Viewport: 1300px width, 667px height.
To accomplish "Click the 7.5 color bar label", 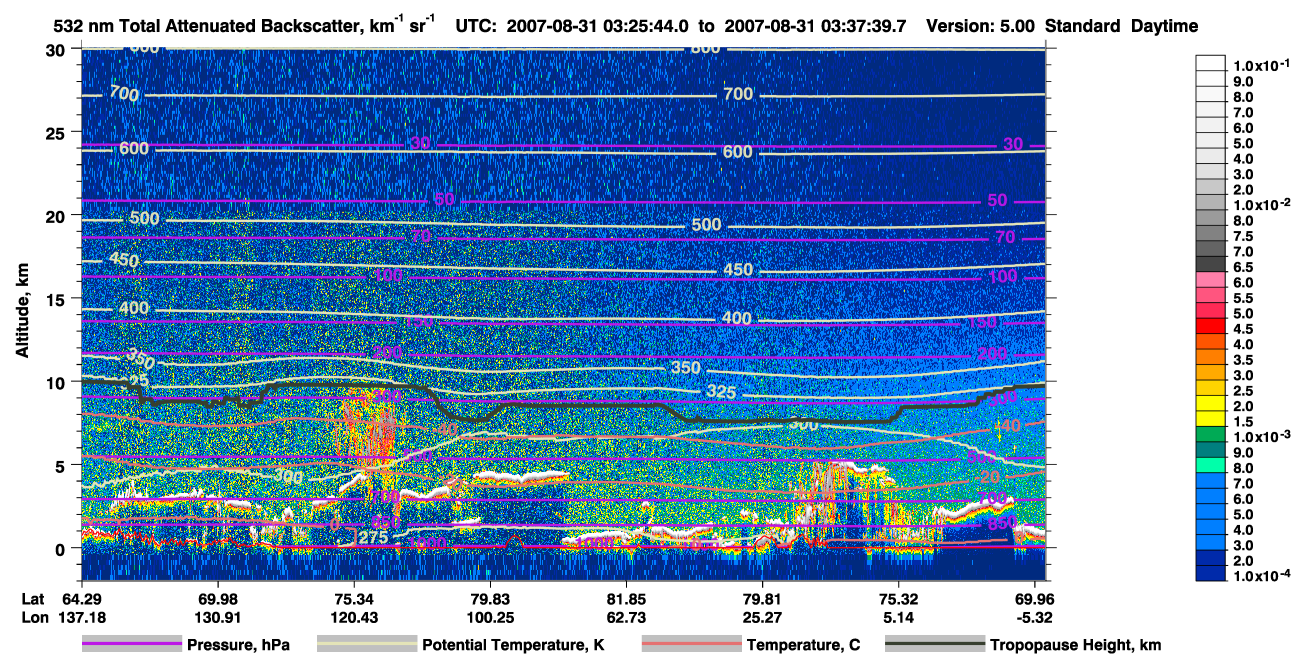I will tap(1245, 236).
